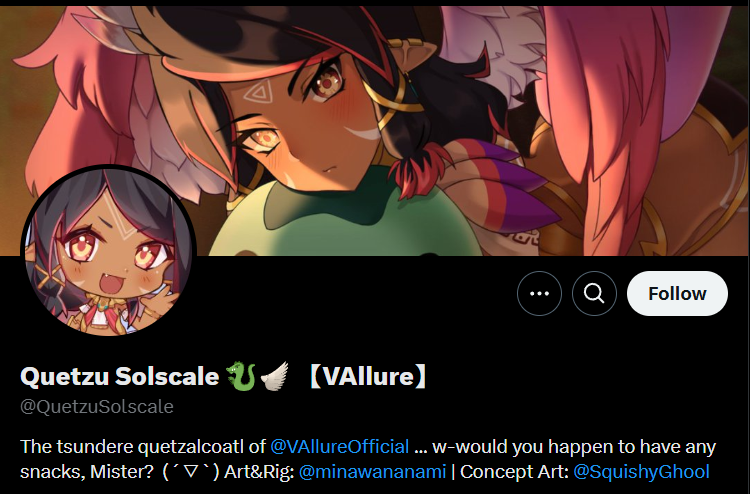Select the @QuetzuSolscale handle text

click(x=97, y=406)
